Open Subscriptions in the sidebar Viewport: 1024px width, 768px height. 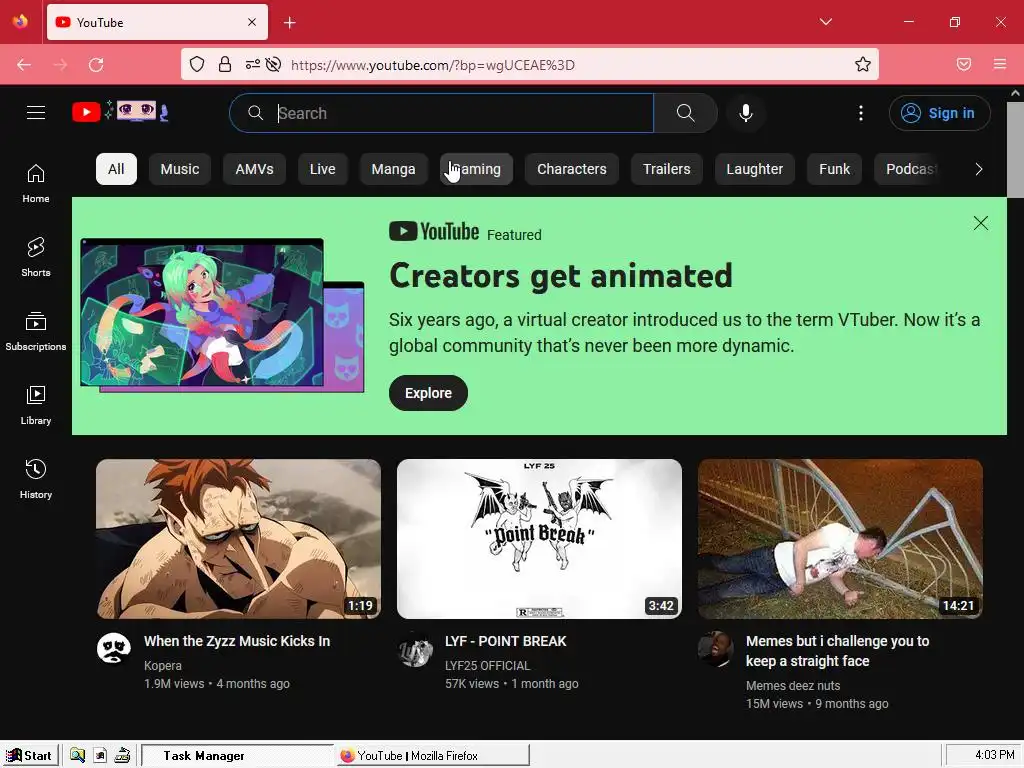coord(36,331)
